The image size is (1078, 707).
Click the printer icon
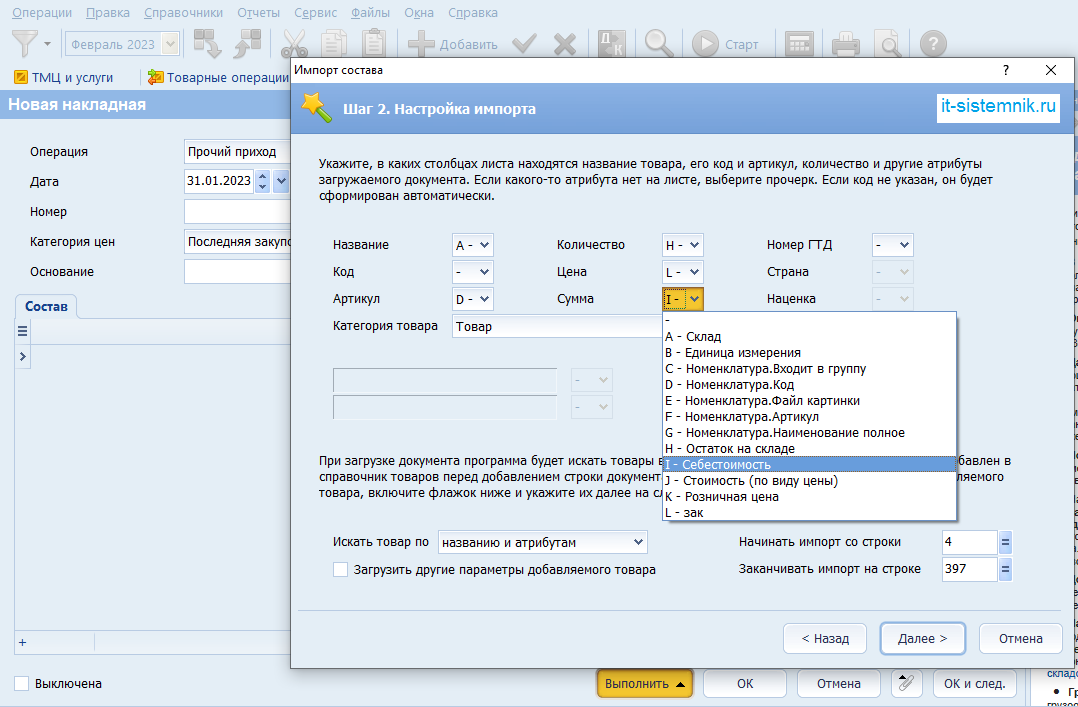click(x=846, y=44)
